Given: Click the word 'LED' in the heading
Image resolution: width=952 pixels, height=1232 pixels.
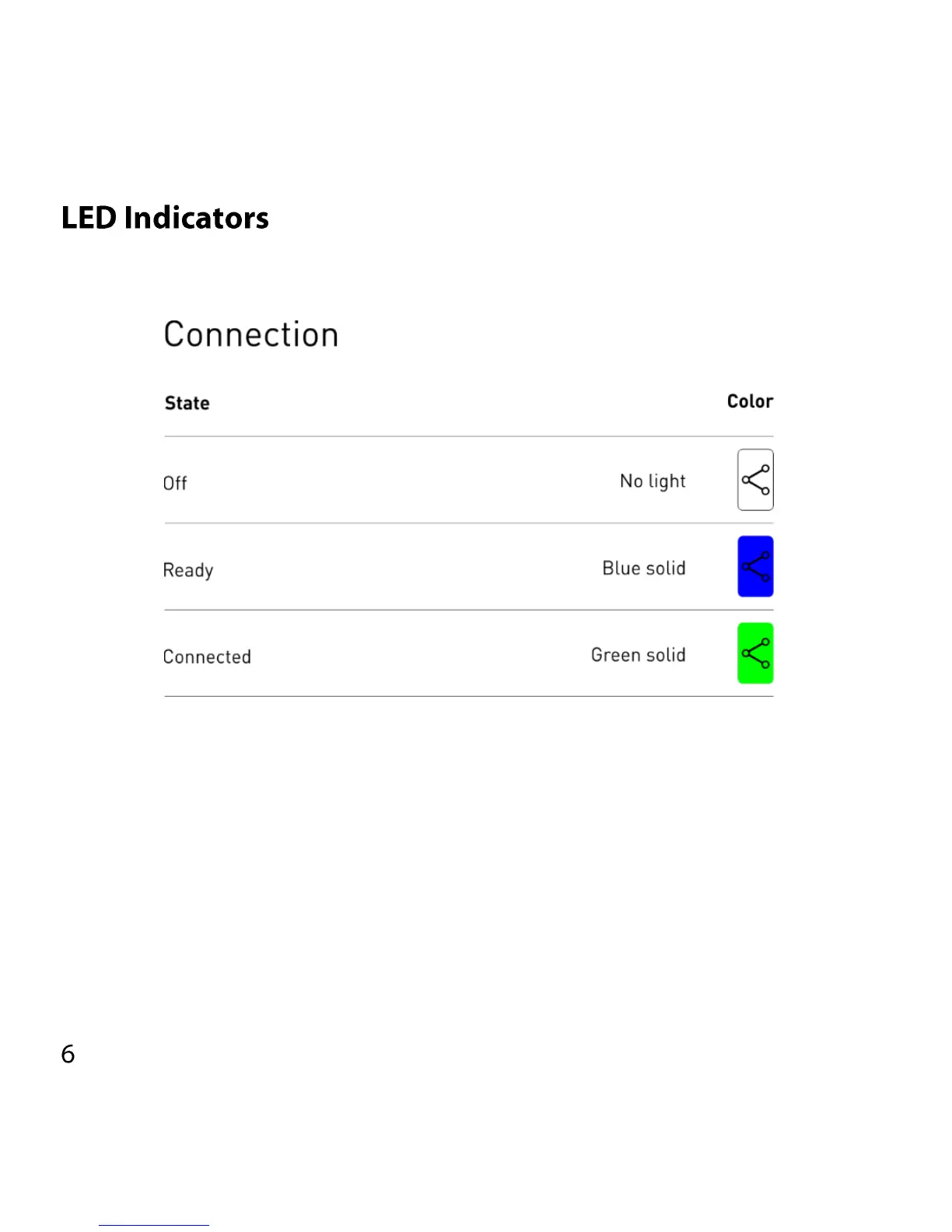Looking at the screenshot, I should pos(89,218).
